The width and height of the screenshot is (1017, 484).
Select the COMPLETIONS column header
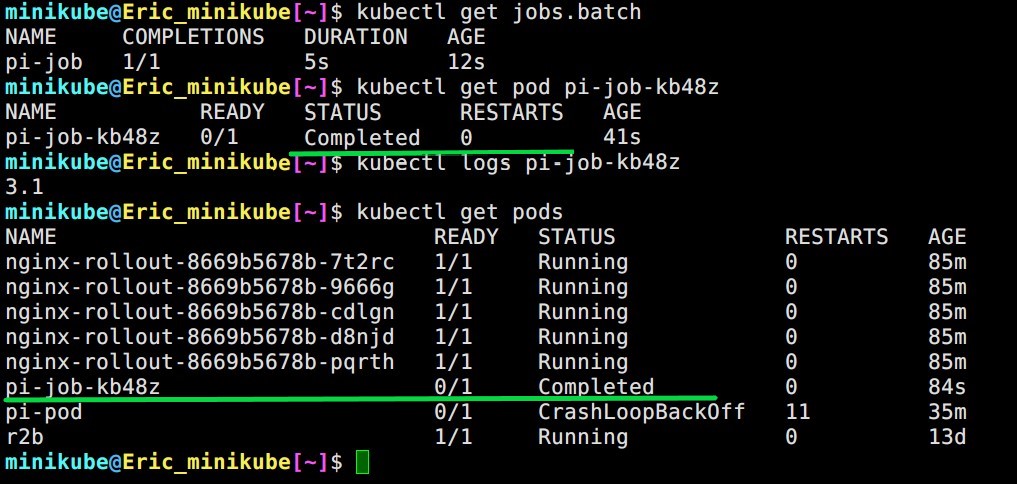click(x=193, y=37)
